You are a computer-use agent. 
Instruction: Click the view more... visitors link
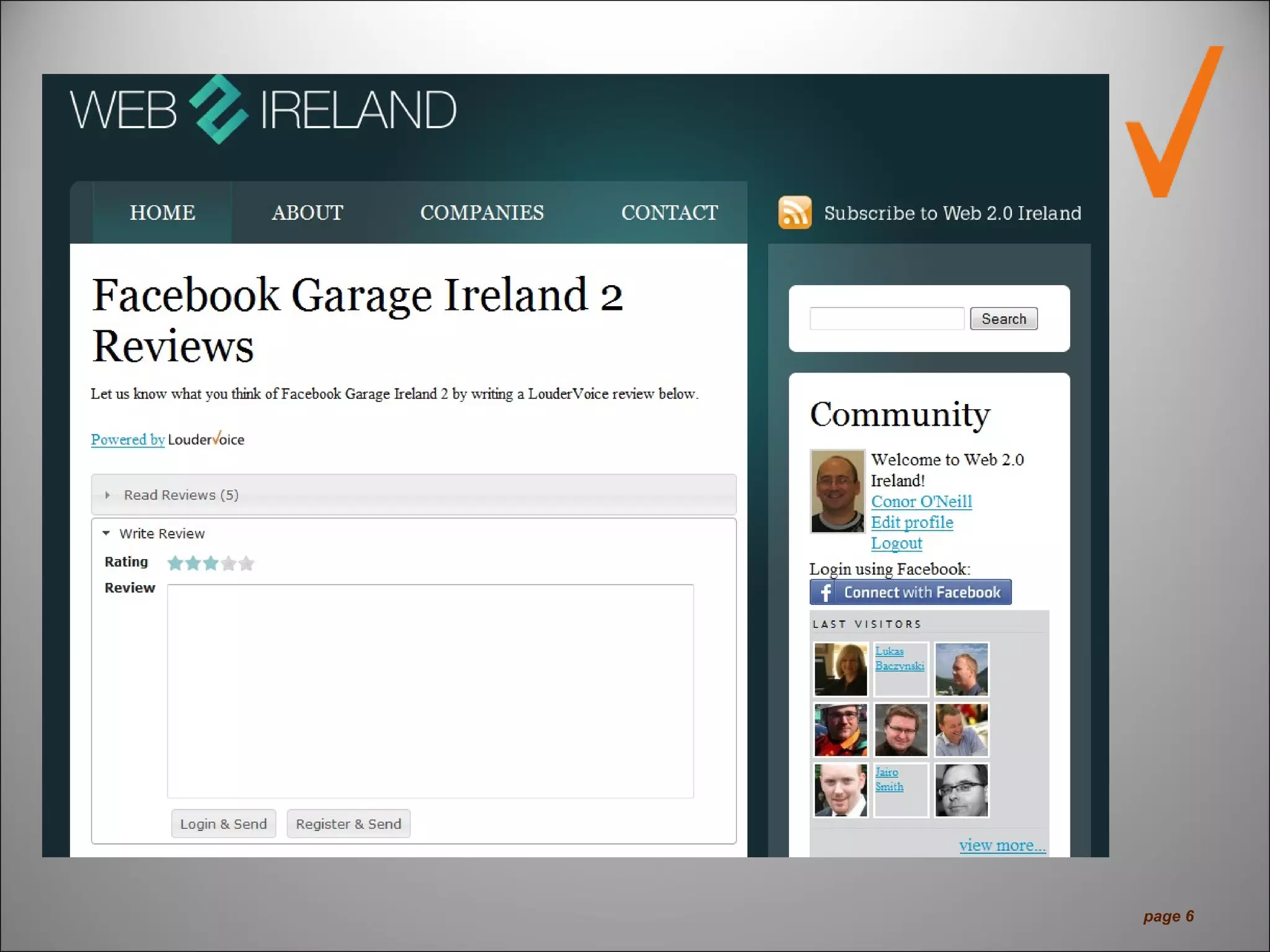[x=1001, y=845]
